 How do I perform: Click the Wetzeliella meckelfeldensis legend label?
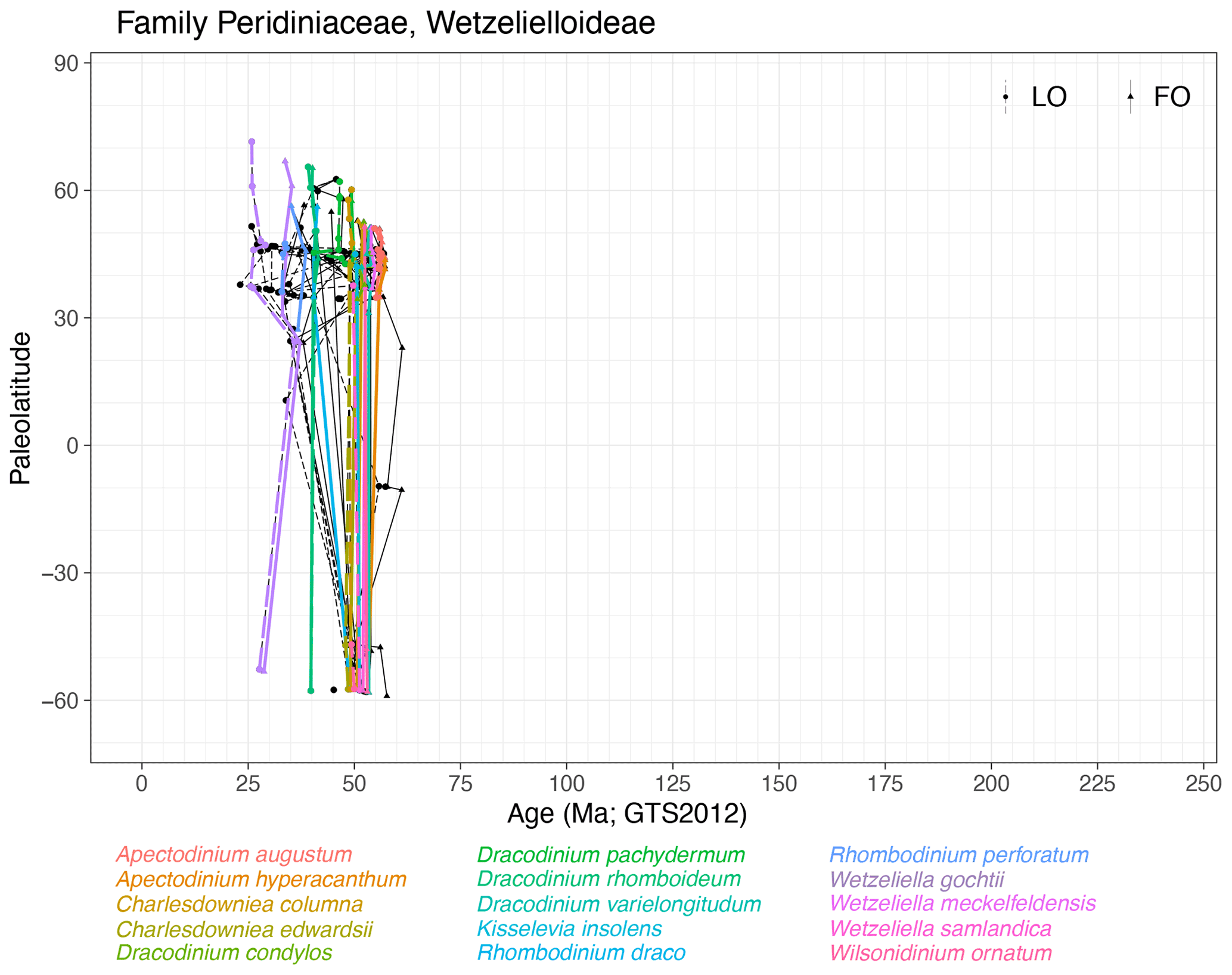click(x=962, y=903)
